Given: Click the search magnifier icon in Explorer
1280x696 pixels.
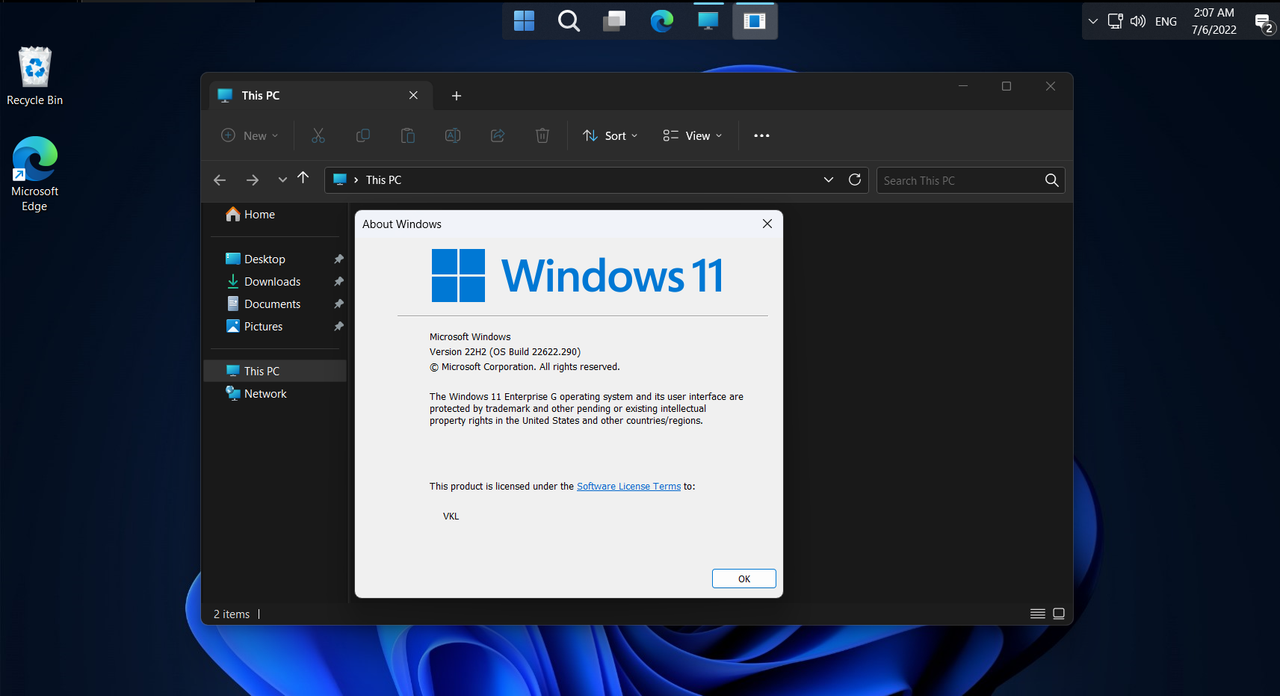Looking at the screenshot, I should click(x=1051, y=180).
